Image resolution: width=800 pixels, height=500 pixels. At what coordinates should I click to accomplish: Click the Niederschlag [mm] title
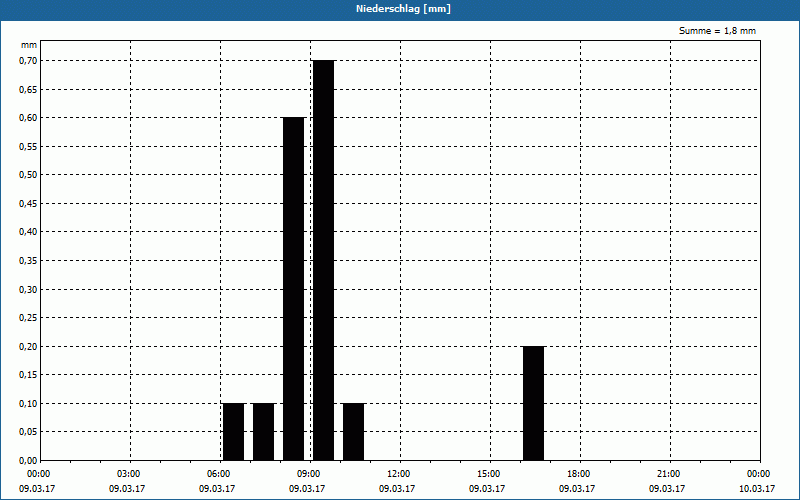[403, 9]
